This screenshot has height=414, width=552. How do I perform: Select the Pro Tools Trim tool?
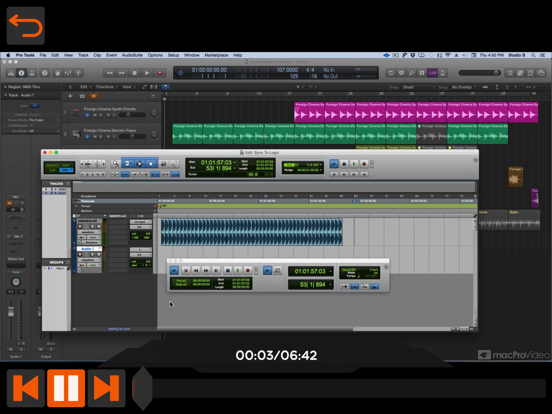point(127,163)
